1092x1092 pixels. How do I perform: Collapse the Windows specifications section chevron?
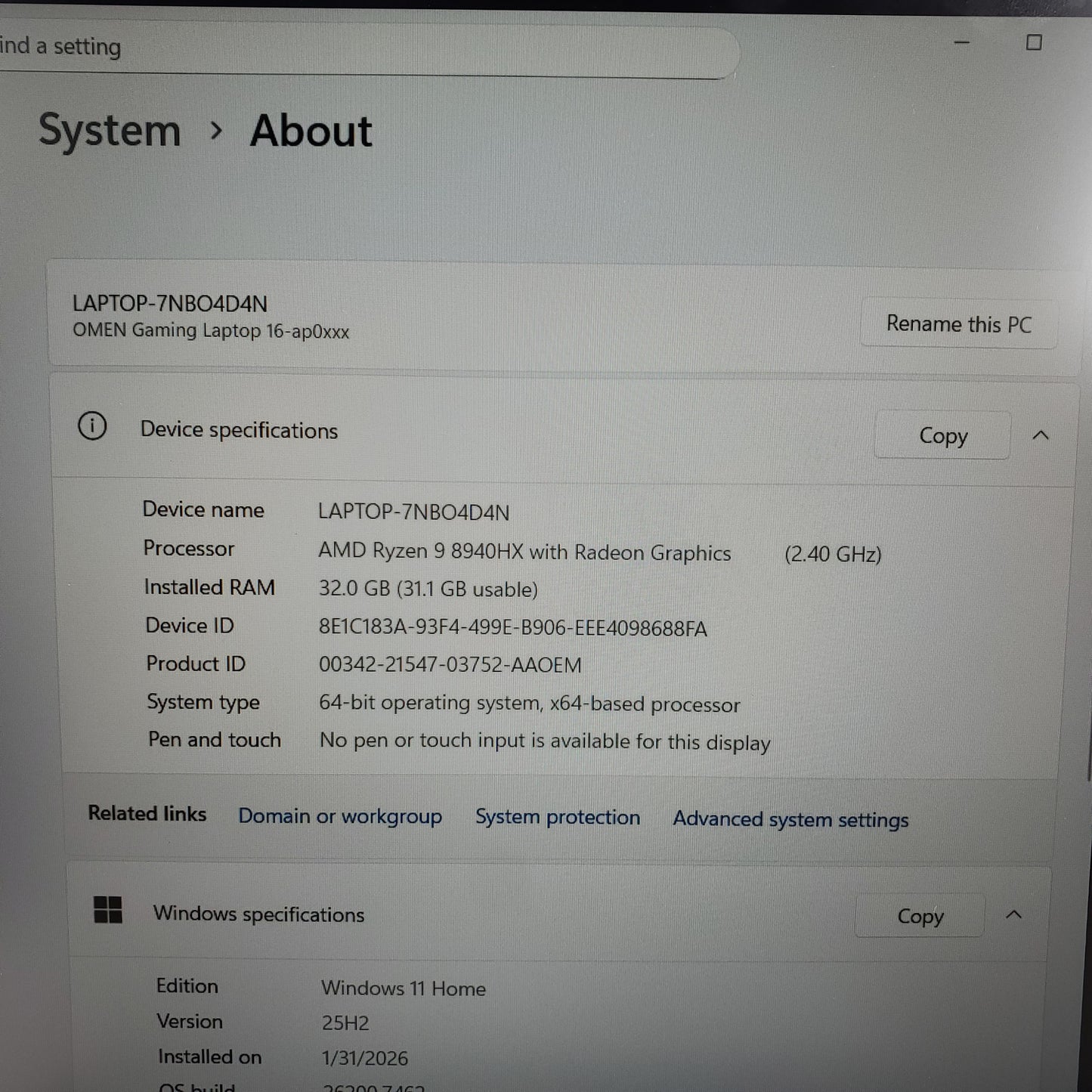(x=1014, y=915)
